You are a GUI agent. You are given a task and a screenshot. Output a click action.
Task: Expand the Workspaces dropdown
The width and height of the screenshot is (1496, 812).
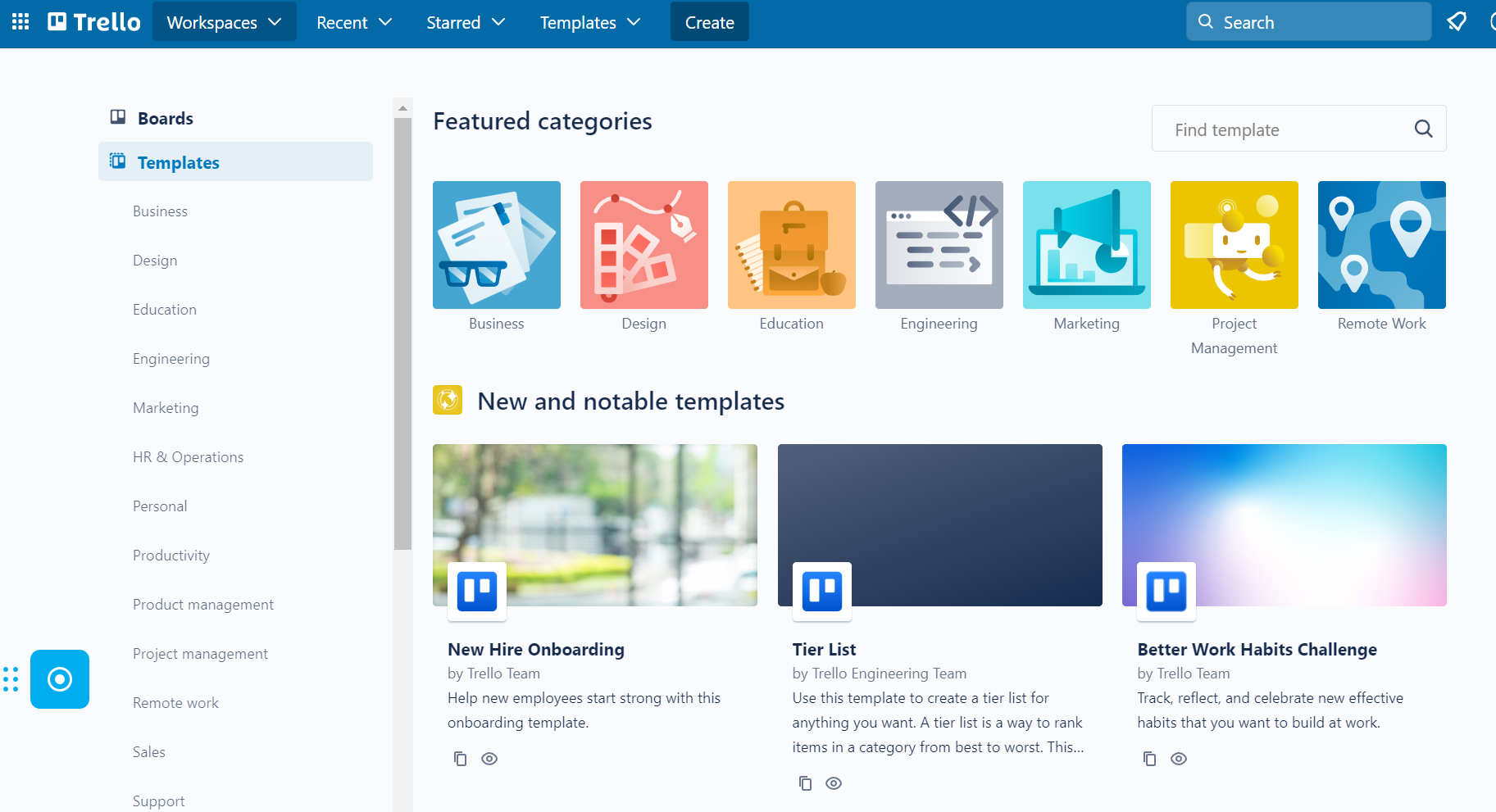pos(224,22)
